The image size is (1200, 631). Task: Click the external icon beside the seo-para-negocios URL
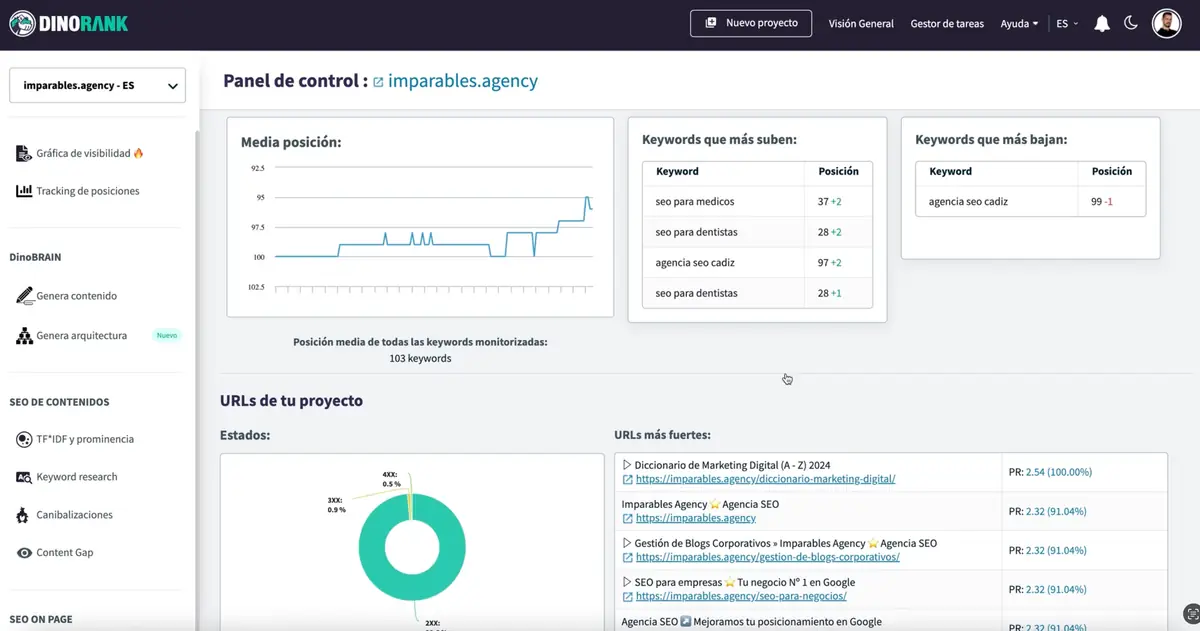pos(627,596)
